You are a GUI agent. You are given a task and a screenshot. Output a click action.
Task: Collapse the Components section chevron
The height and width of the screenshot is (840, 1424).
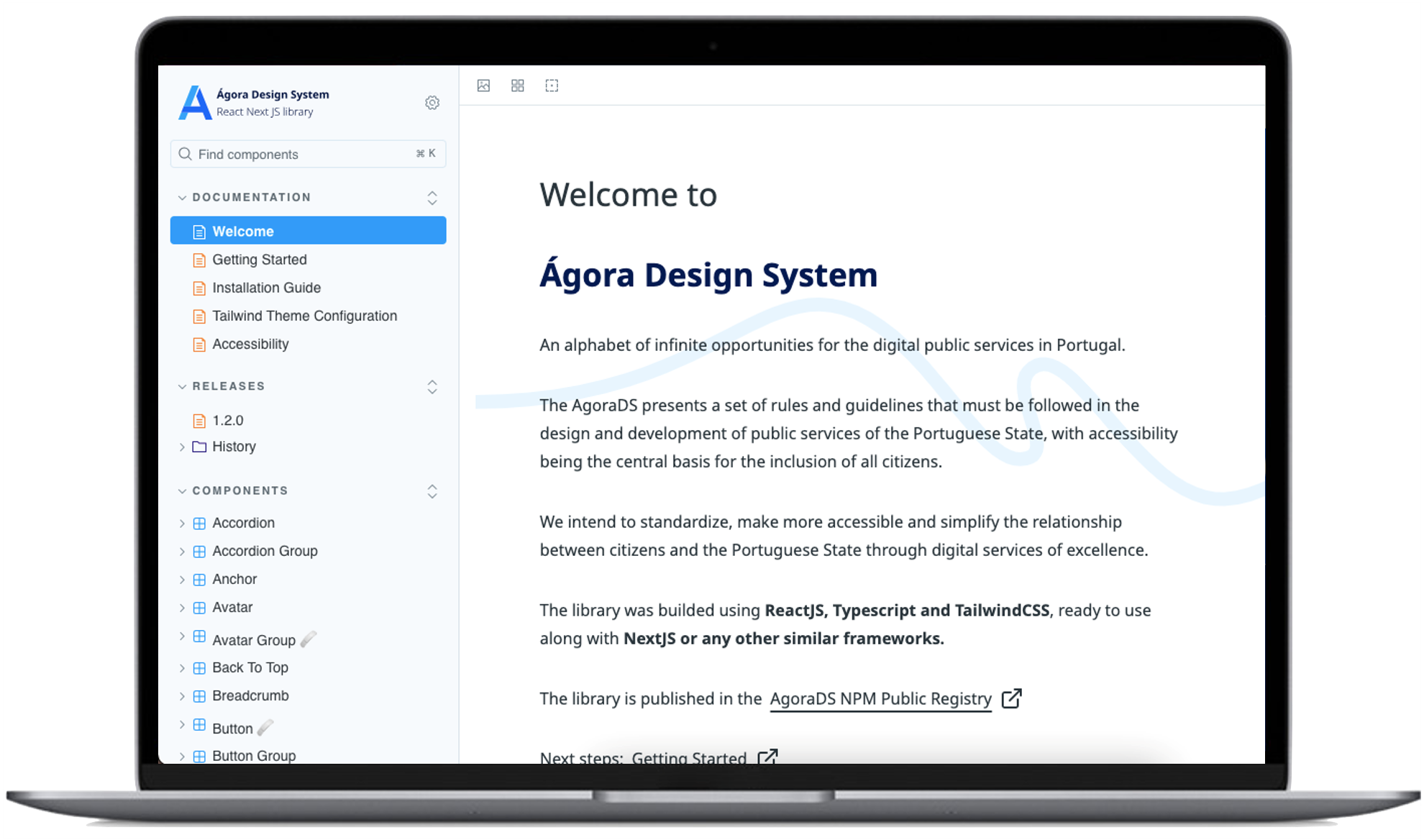click(x=182, y=490)
